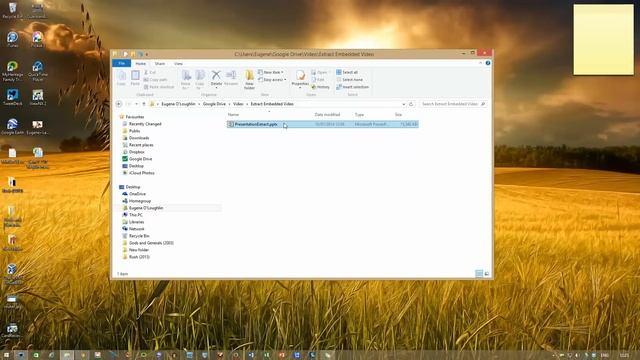The image size is (640, 360).
Task: Open Dropbox in the navigation pane
Action: [136, 152]
